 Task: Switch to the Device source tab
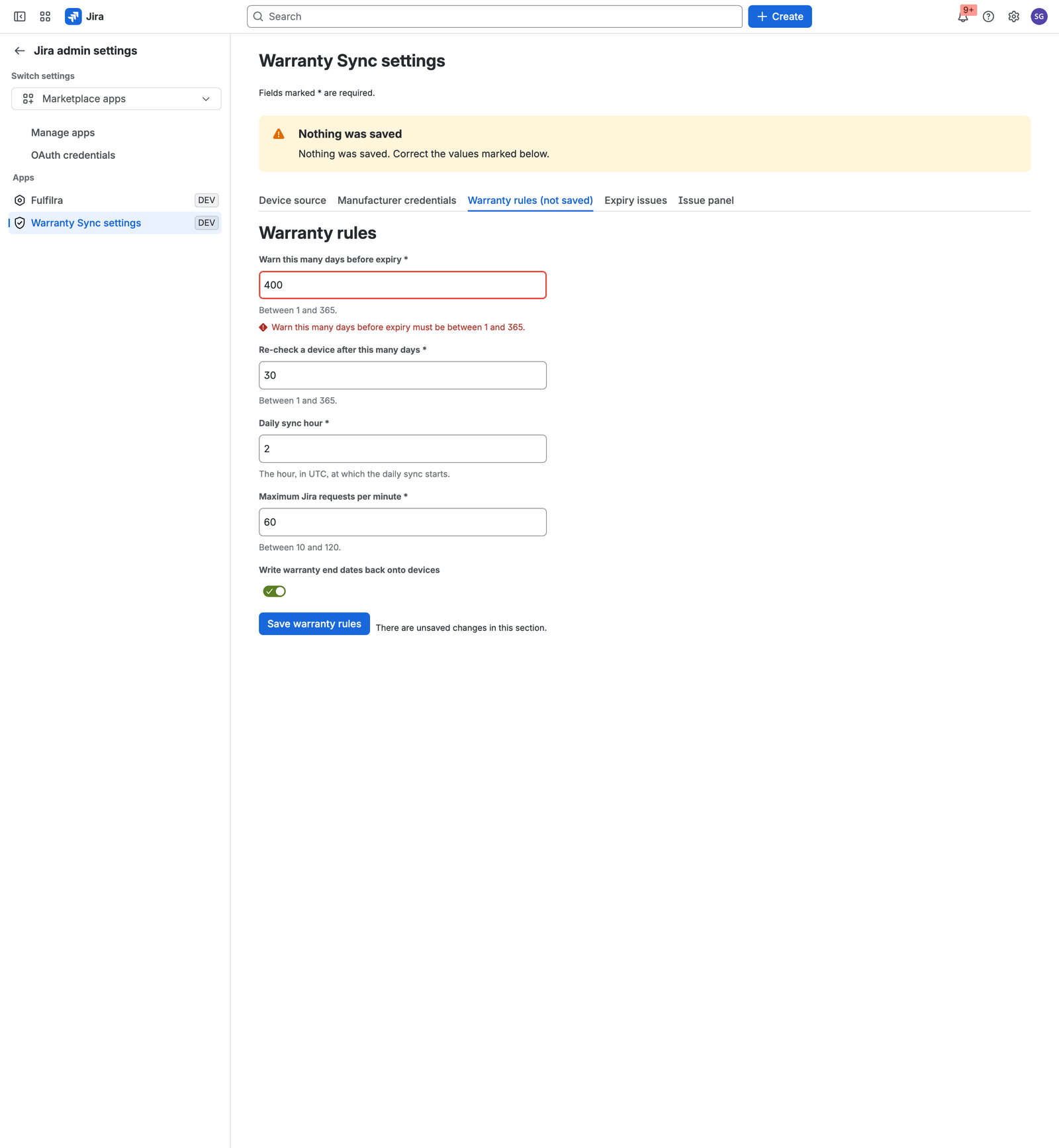pyautogui.click(x=293, y=200)
